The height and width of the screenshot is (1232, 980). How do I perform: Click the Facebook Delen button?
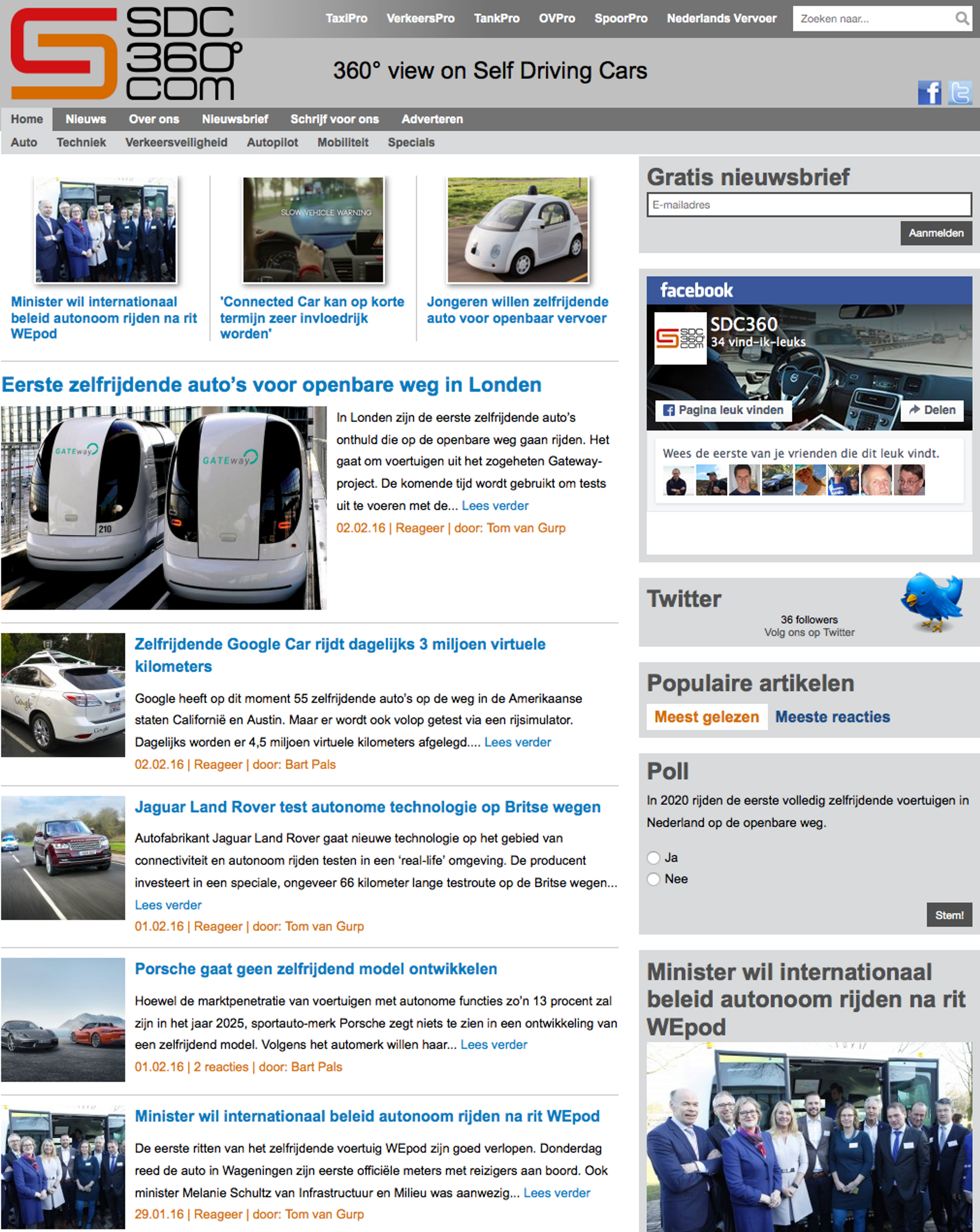[x=932, y=410]
